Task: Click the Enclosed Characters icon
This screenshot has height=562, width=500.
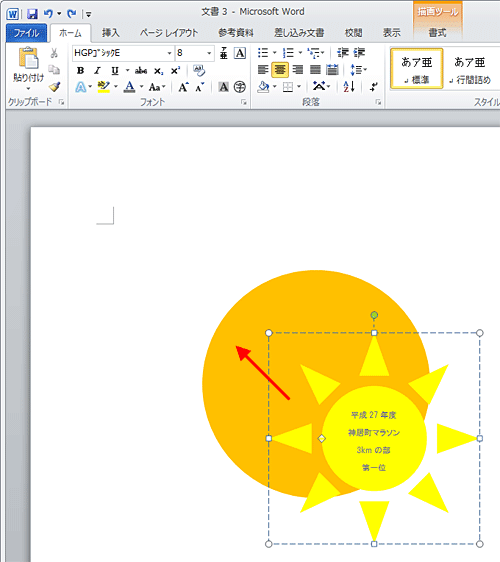Action: (x=240, y=87)
